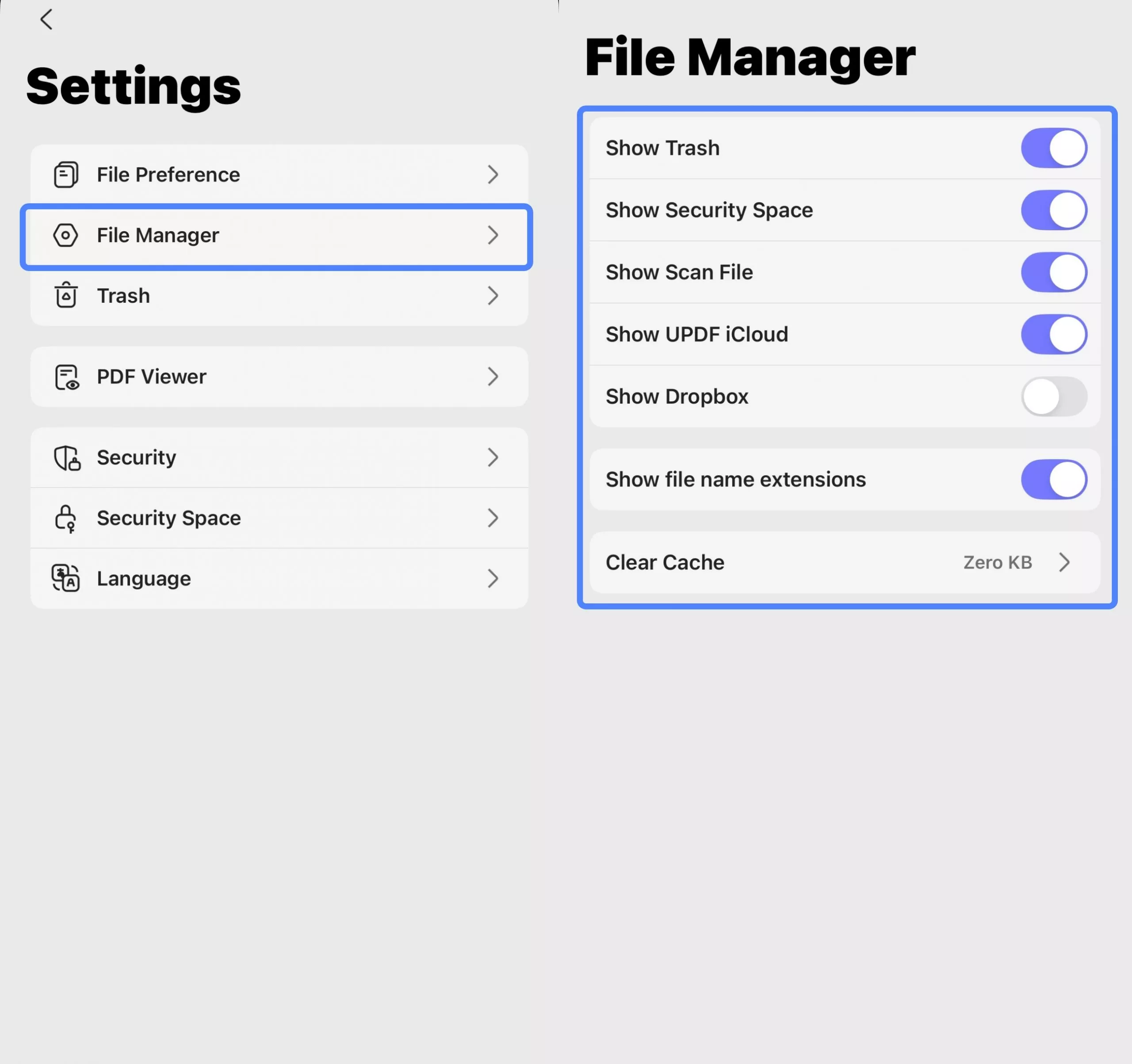This screenshot has width=1132, height=1064.
Task: Turn off Show Security Space
Action: [x=1053, y=210]
